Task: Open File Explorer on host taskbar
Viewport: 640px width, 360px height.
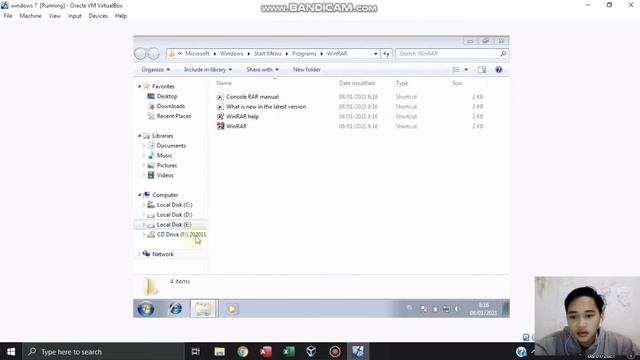Action: tap(220, 351)
